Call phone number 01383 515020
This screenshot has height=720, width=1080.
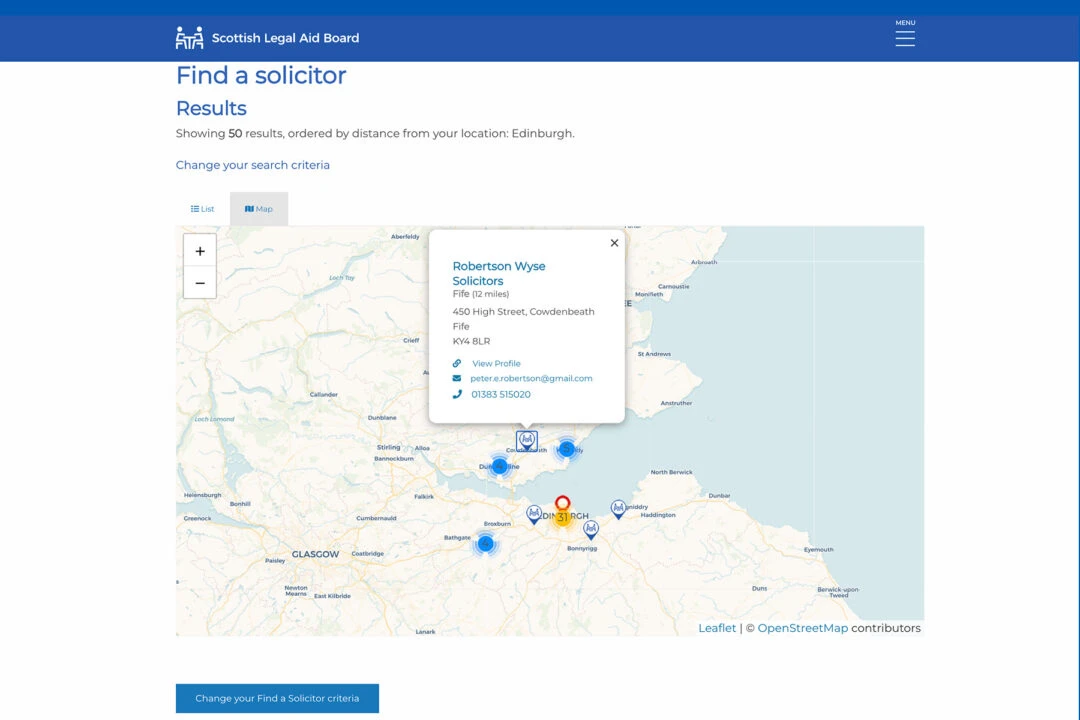[x=501, y=394]
